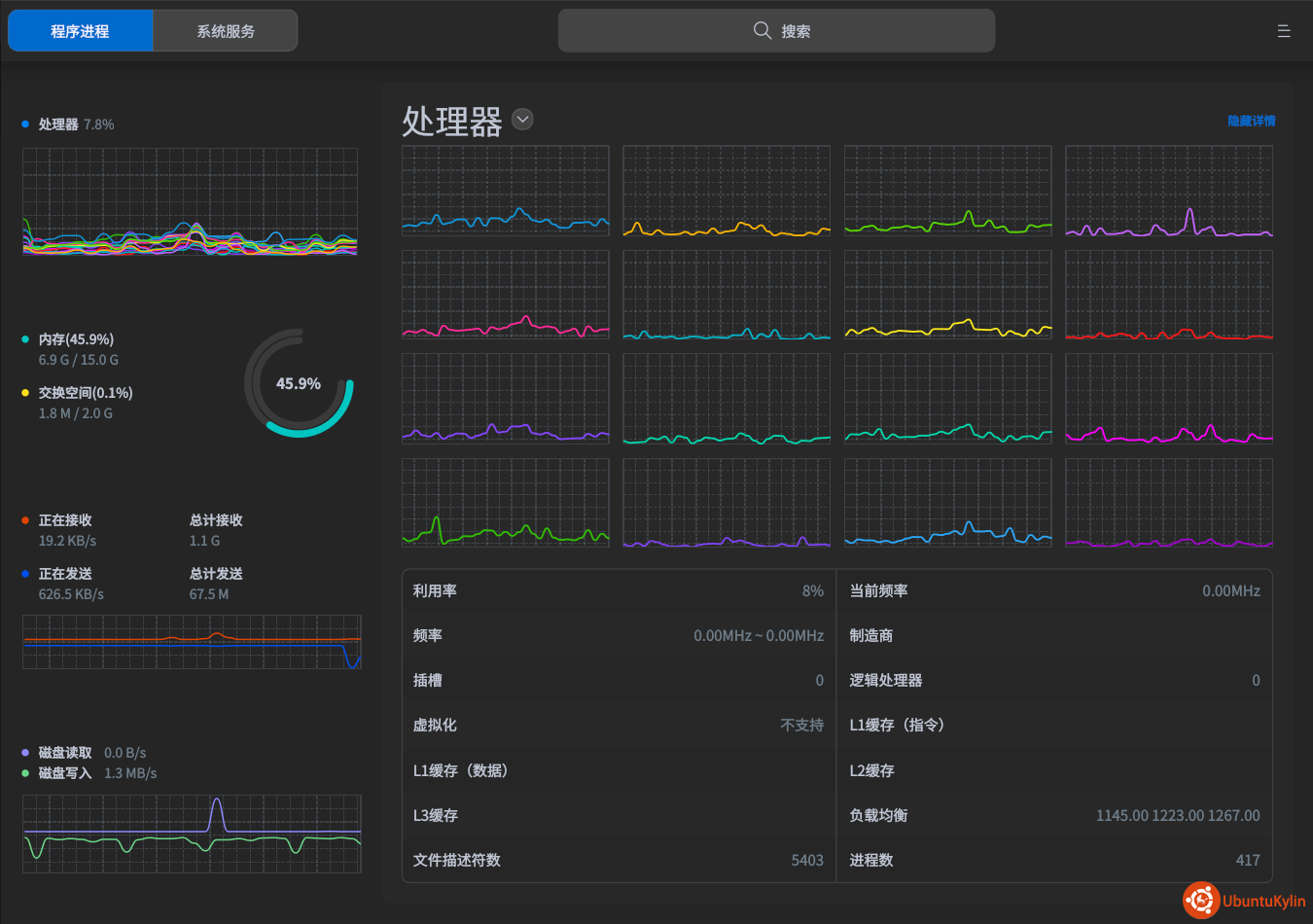Open the hamburger menu icon
The width and height of the screenshot is (1313, 924).
pos(1284,31)
